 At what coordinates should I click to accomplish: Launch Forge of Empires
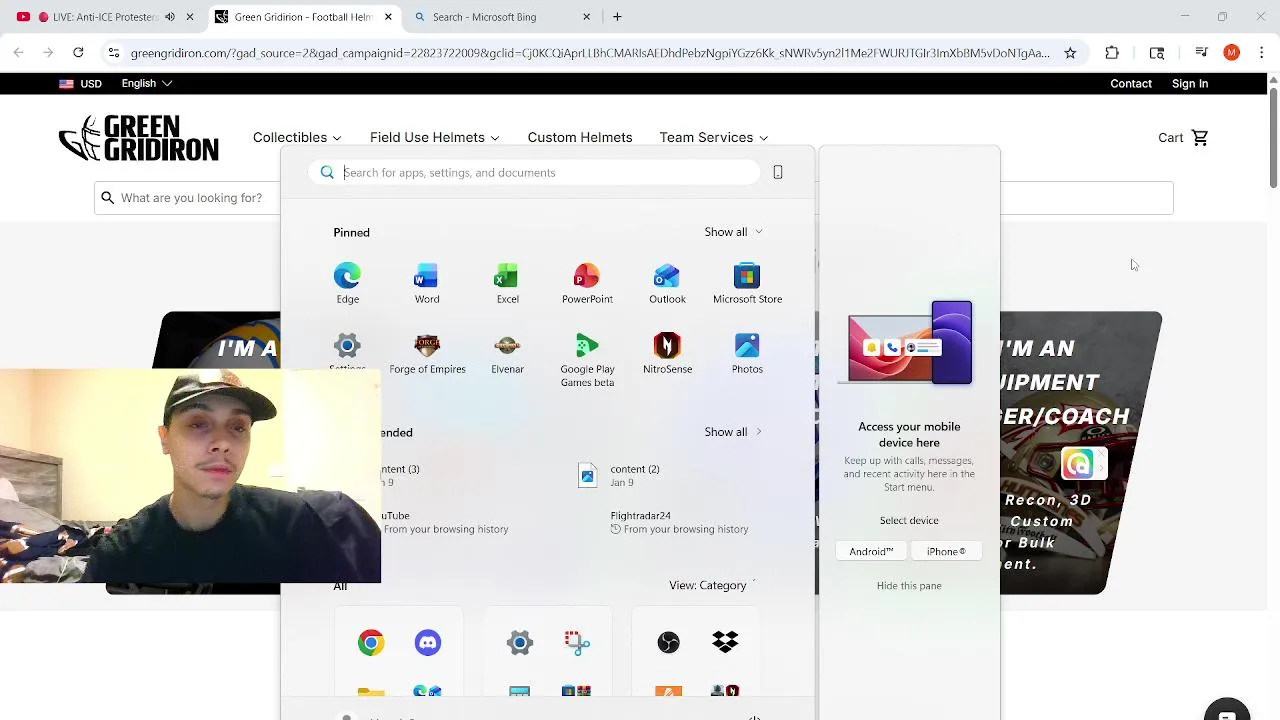click(427, 354)
